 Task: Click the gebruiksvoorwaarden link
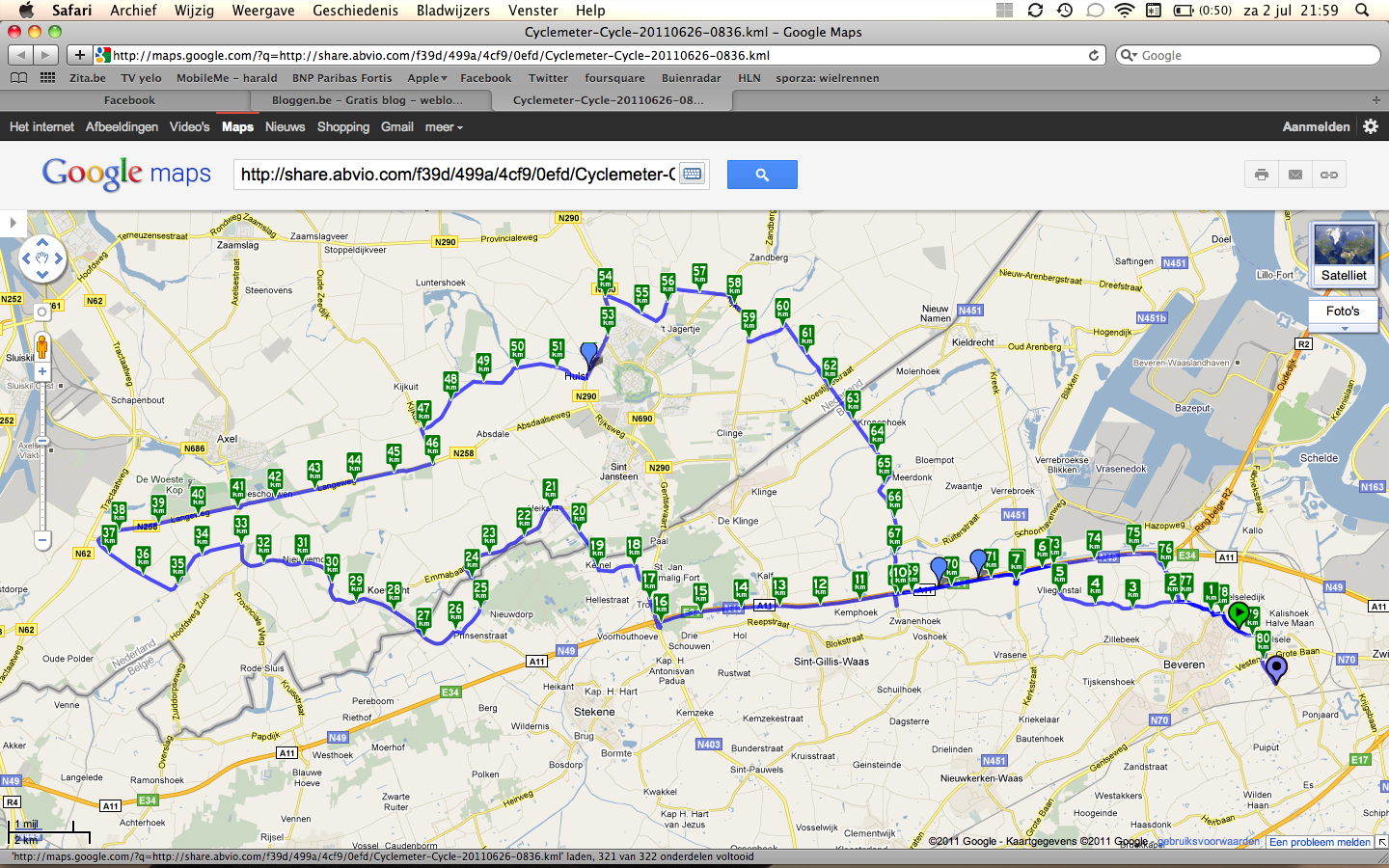coord(1209,841)
